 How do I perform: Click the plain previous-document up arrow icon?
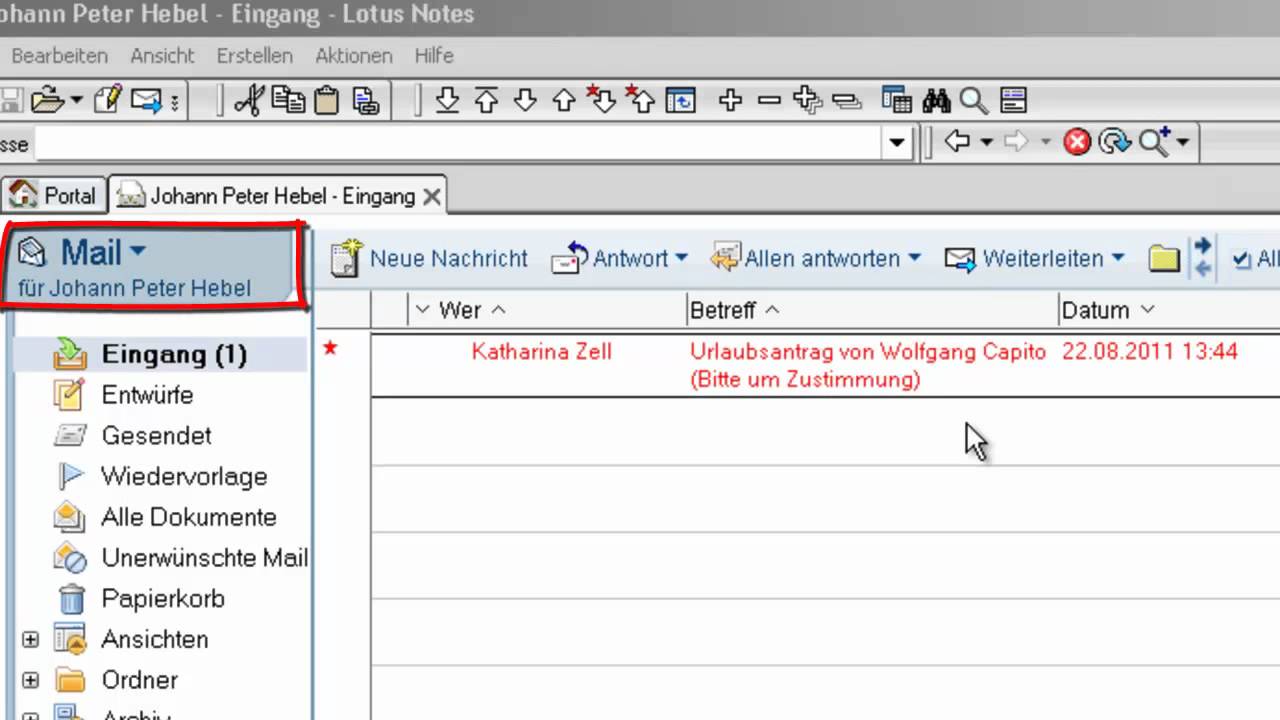pos(564,100)
